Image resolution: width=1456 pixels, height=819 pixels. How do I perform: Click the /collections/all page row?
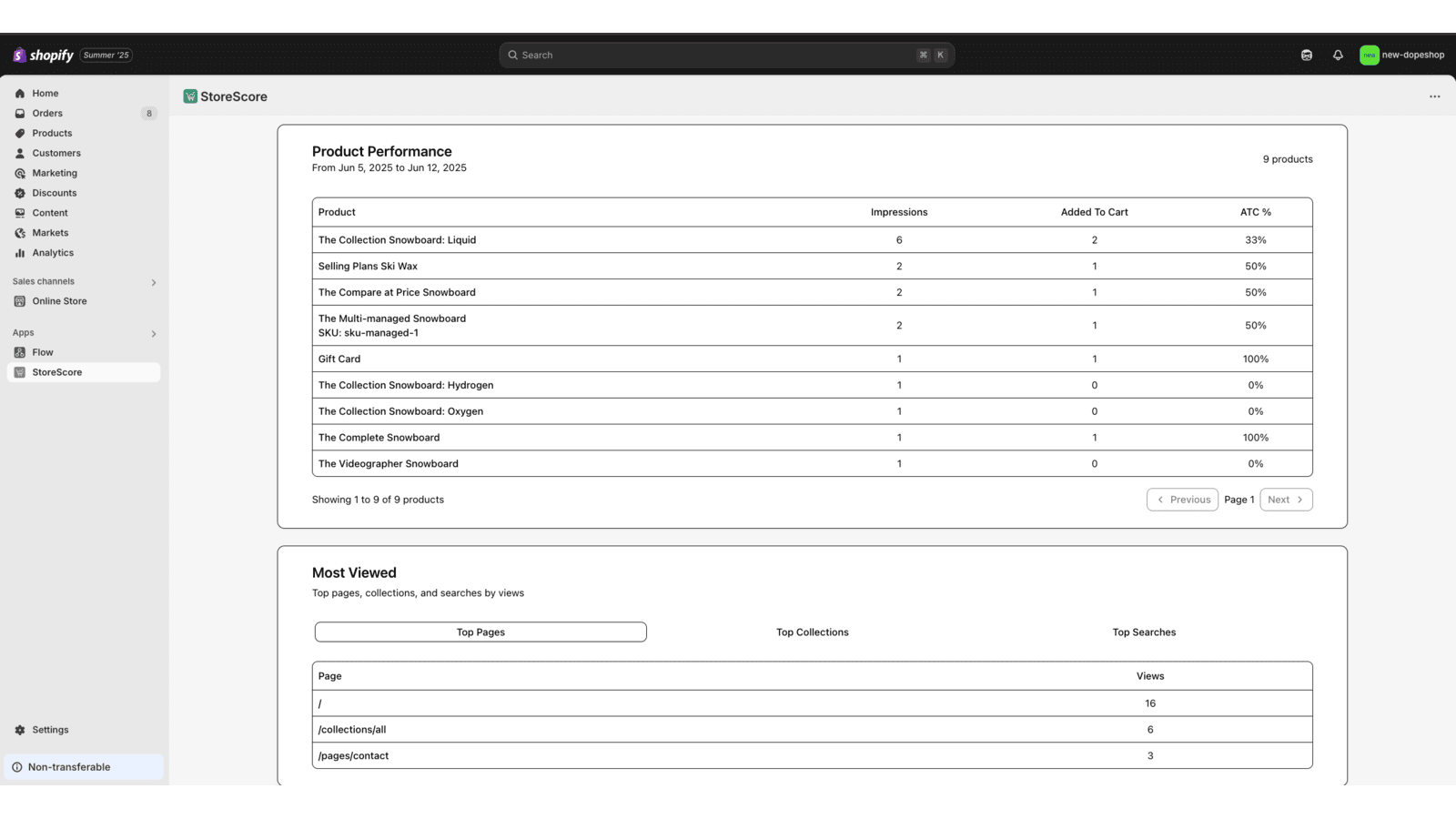813,730
